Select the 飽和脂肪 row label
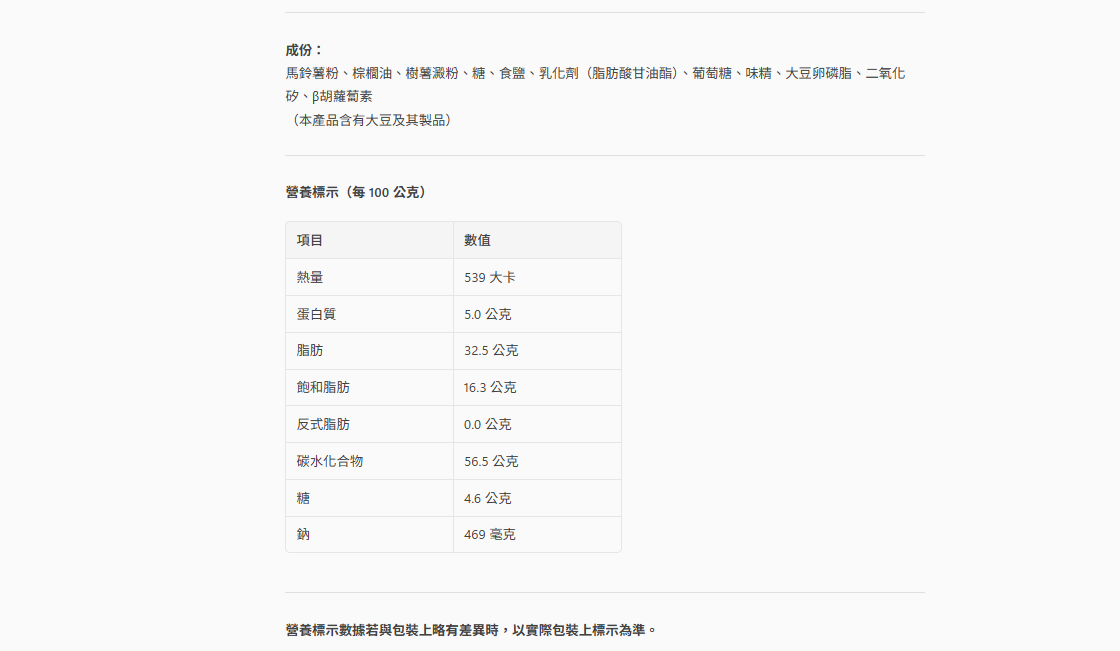Viewport: 1120px width, 651px height. [x=323, y=388]
